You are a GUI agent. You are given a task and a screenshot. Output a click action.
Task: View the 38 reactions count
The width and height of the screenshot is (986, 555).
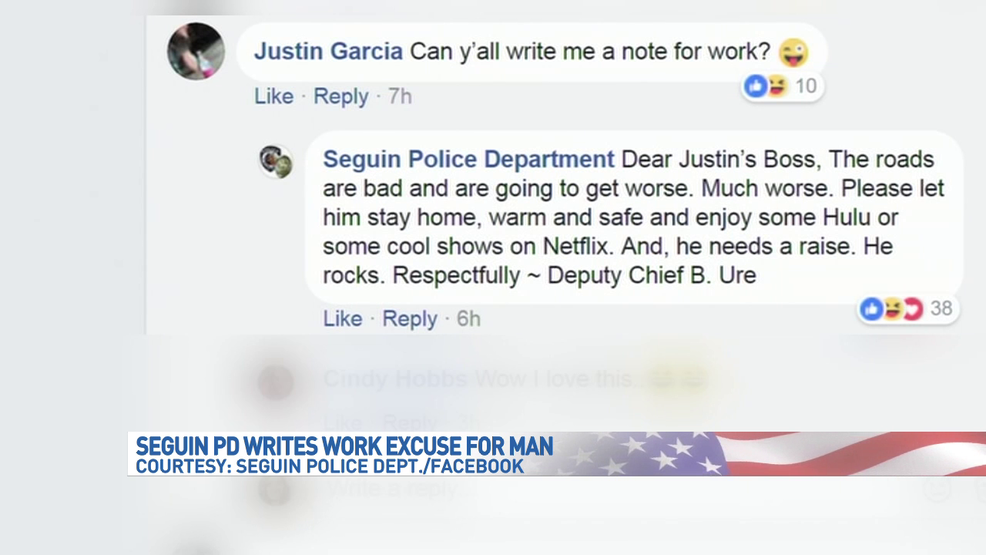(941, 309)
